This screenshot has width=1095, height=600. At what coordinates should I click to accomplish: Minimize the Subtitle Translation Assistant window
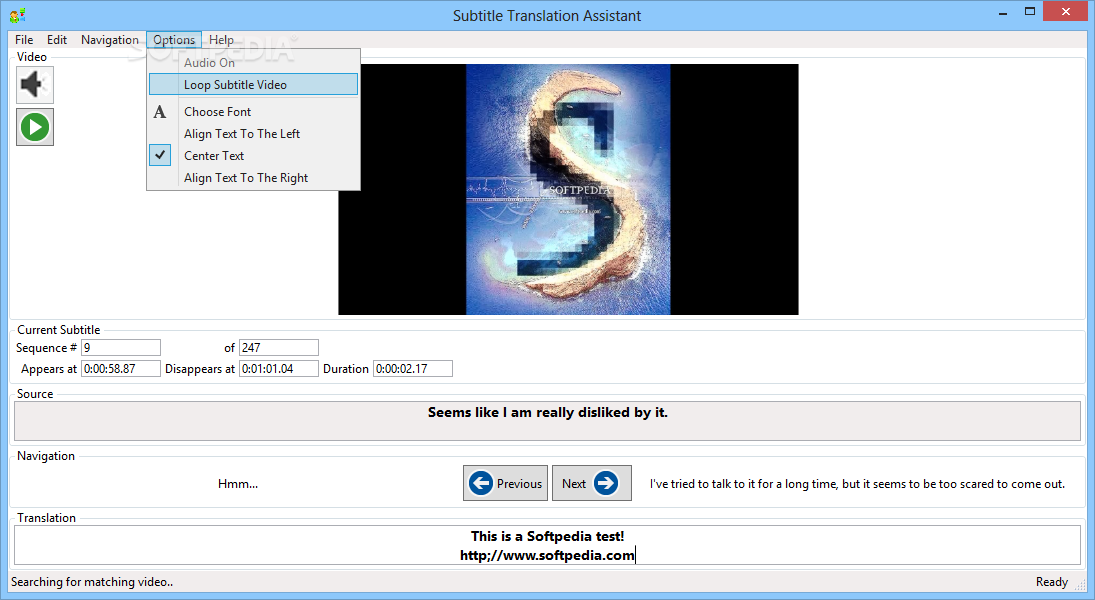[x=1003, y=13]
